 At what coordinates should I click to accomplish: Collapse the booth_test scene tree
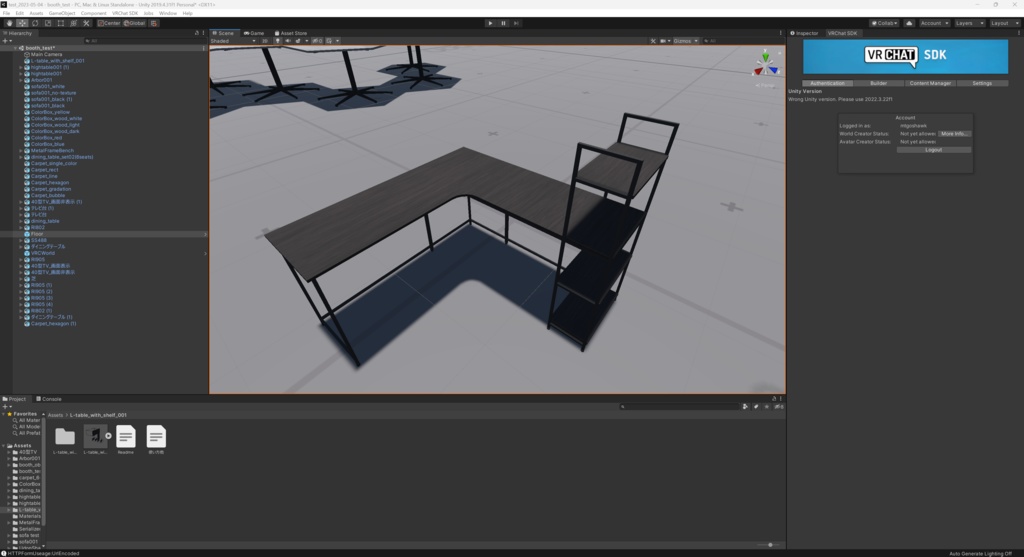click(15, 48)
